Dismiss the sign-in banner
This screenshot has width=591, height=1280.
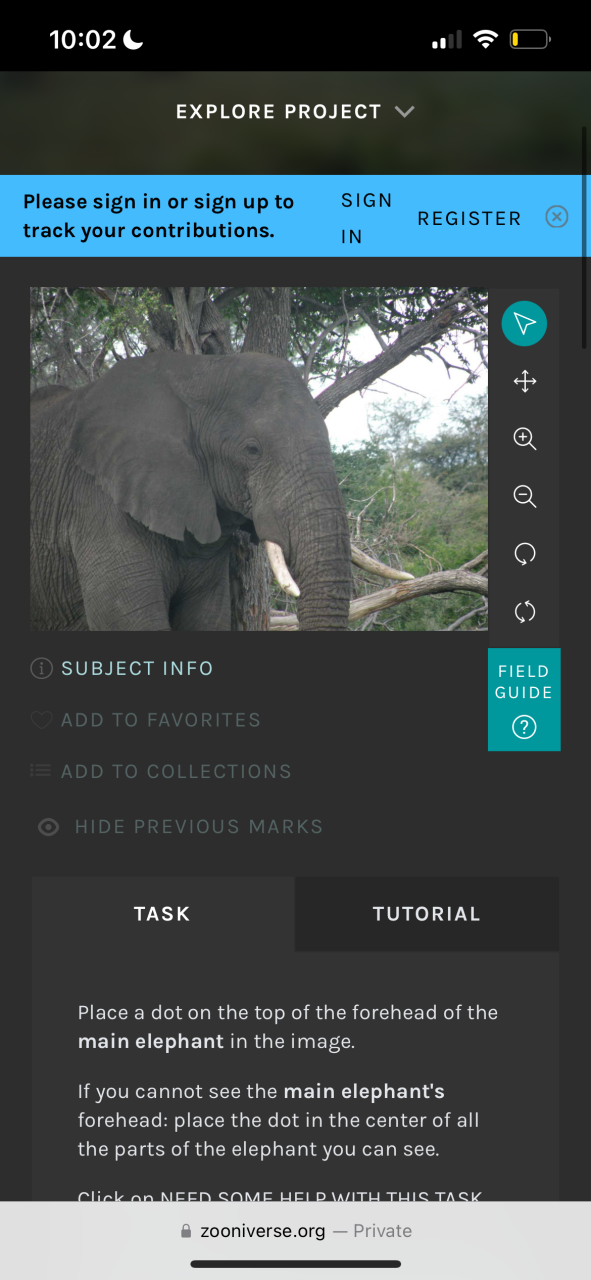pyautogui.click(x=557, y=217)
